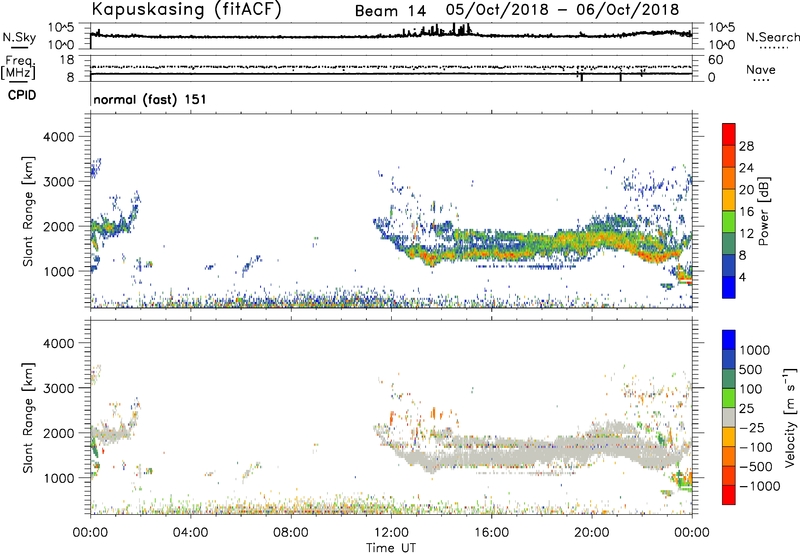Click the "Time UT" axis title
The image size is (800, 554).
[391, 548]
